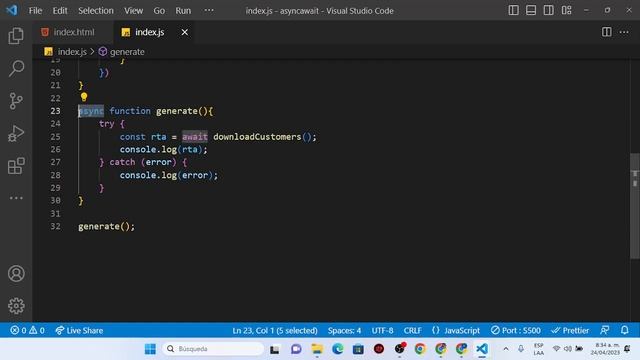Open the Accounts menu icon

(x=16, y=273)
